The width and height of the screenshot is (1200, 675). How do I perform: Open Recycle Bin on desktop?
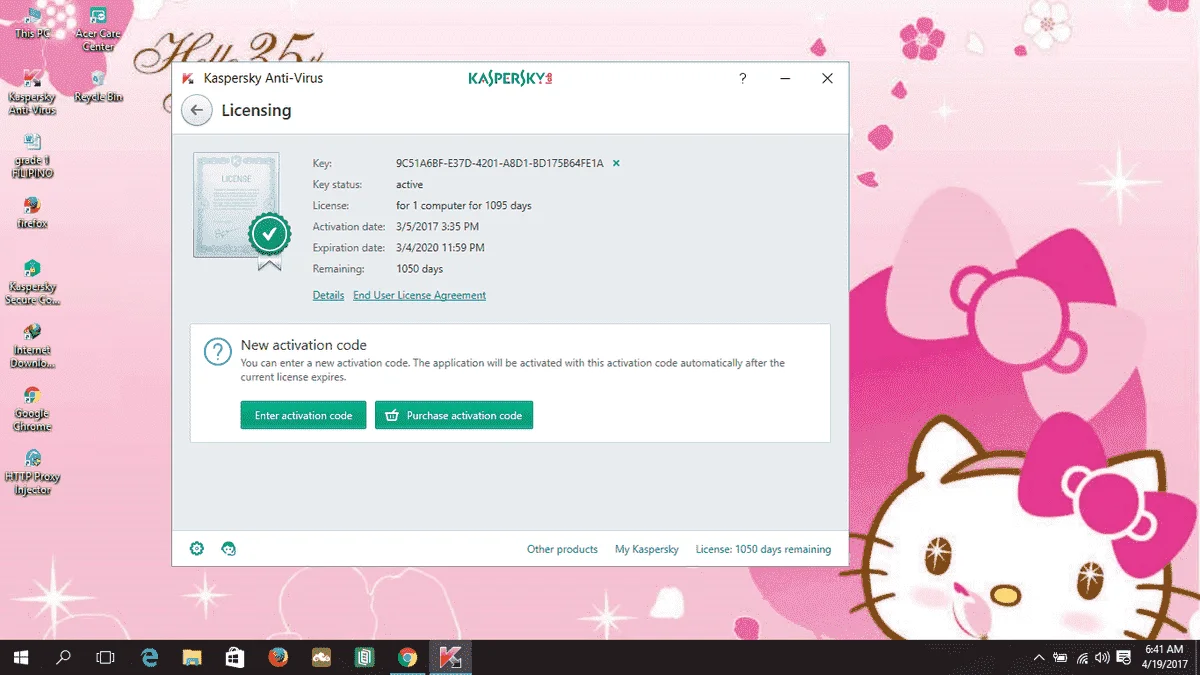click(98, 86)
